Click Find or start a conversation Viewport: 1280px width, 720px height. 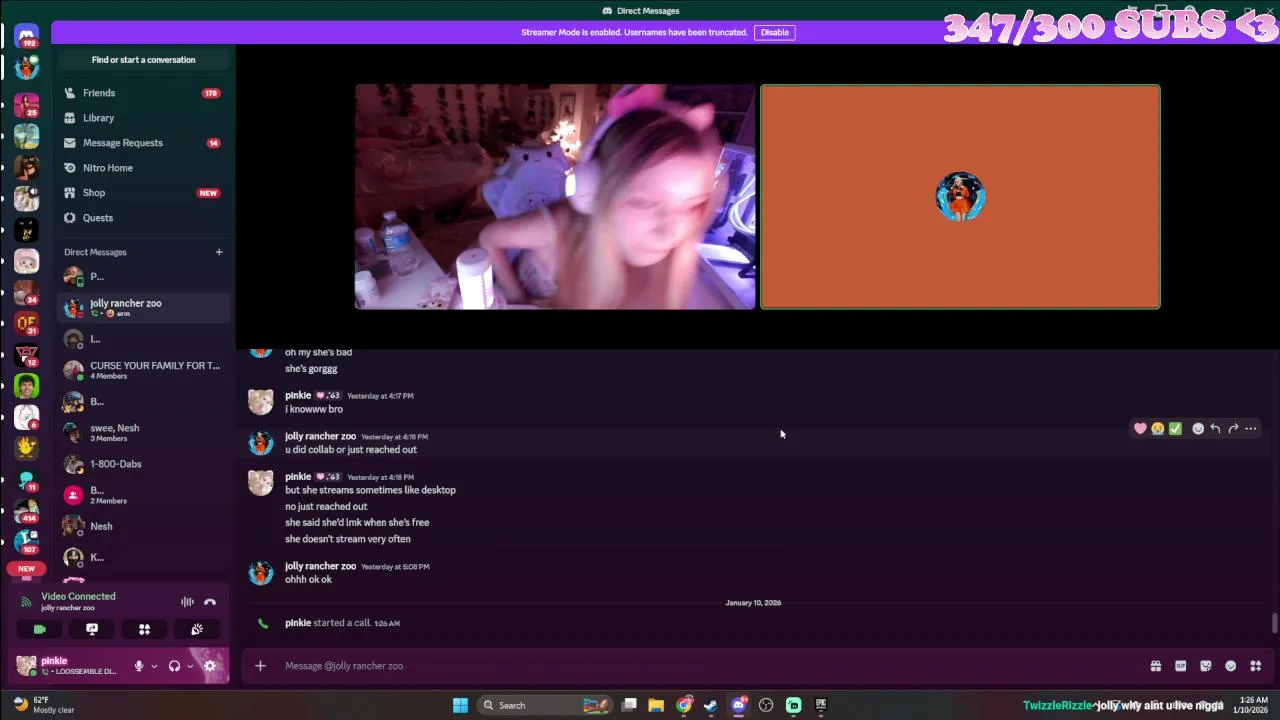[x=143, y=60]
